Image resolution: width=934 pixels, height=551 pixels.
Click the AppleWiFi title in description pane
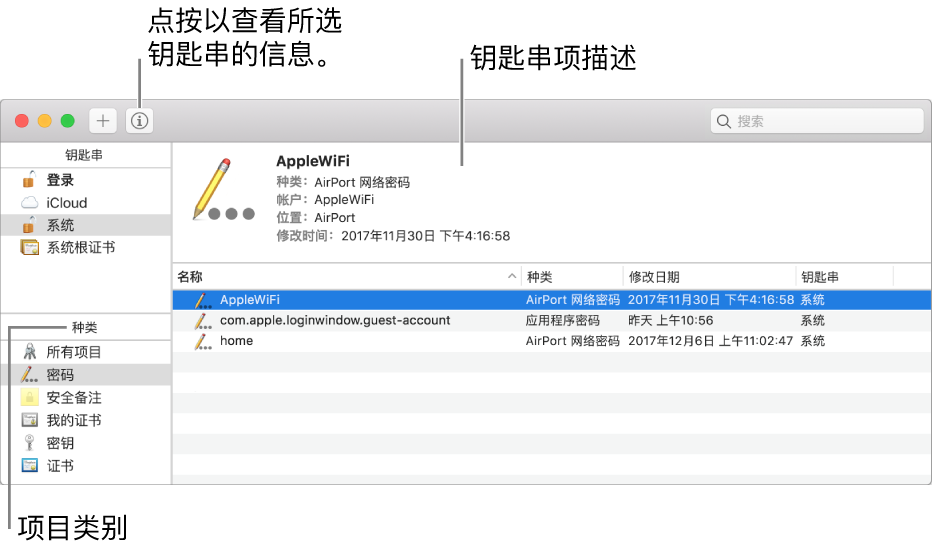point(313,161)
